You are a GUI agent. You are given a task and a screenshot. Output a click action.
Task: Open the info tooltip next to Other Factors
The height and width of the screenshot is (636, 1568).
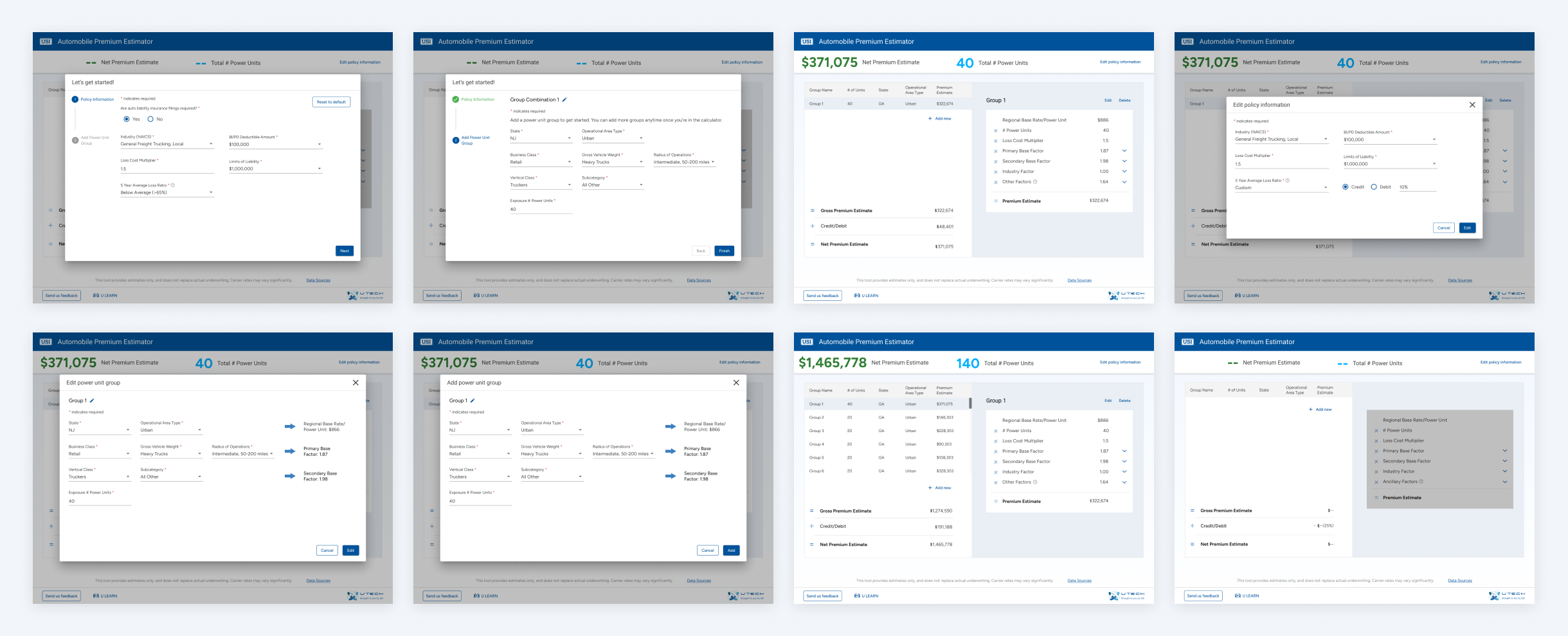coord(1036,181)
